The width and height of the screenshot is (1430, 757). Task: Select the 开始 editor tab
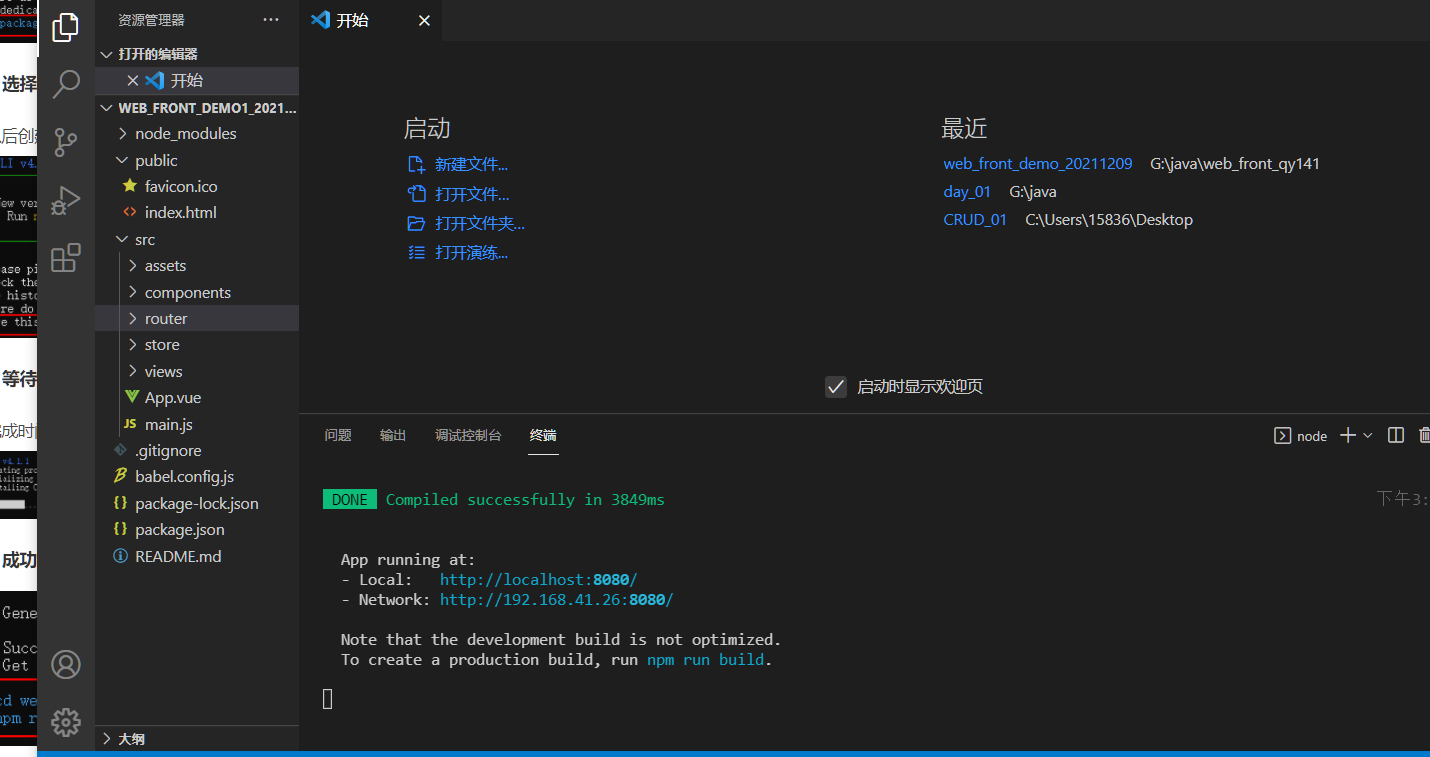click(369, 20)
